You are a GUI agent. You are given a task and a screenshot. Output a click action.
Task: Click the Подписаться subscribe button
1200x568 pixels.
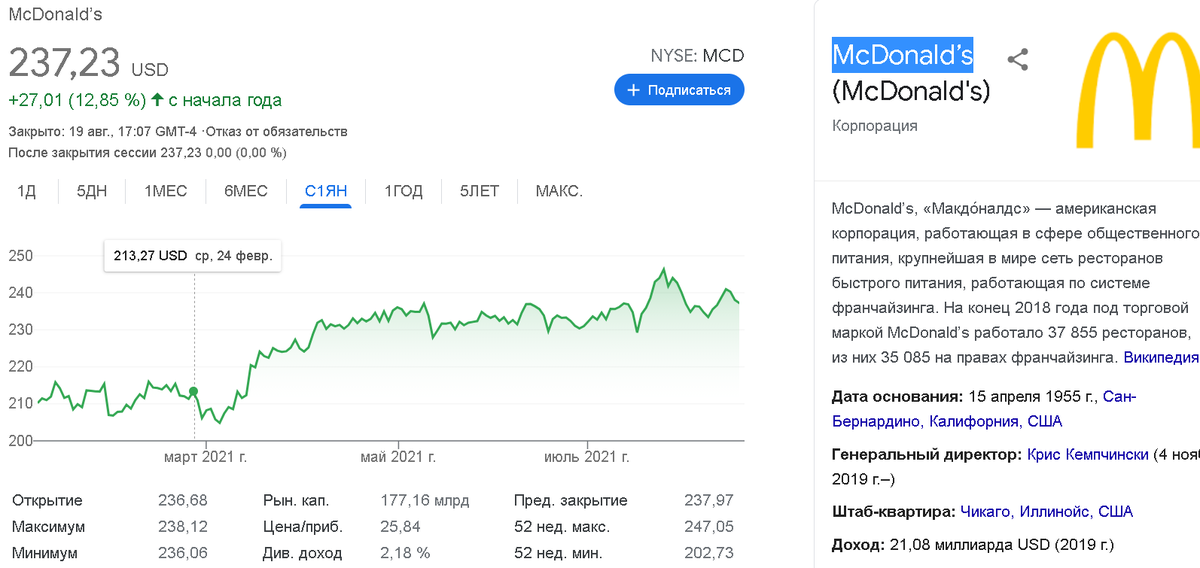coord(679,90)
